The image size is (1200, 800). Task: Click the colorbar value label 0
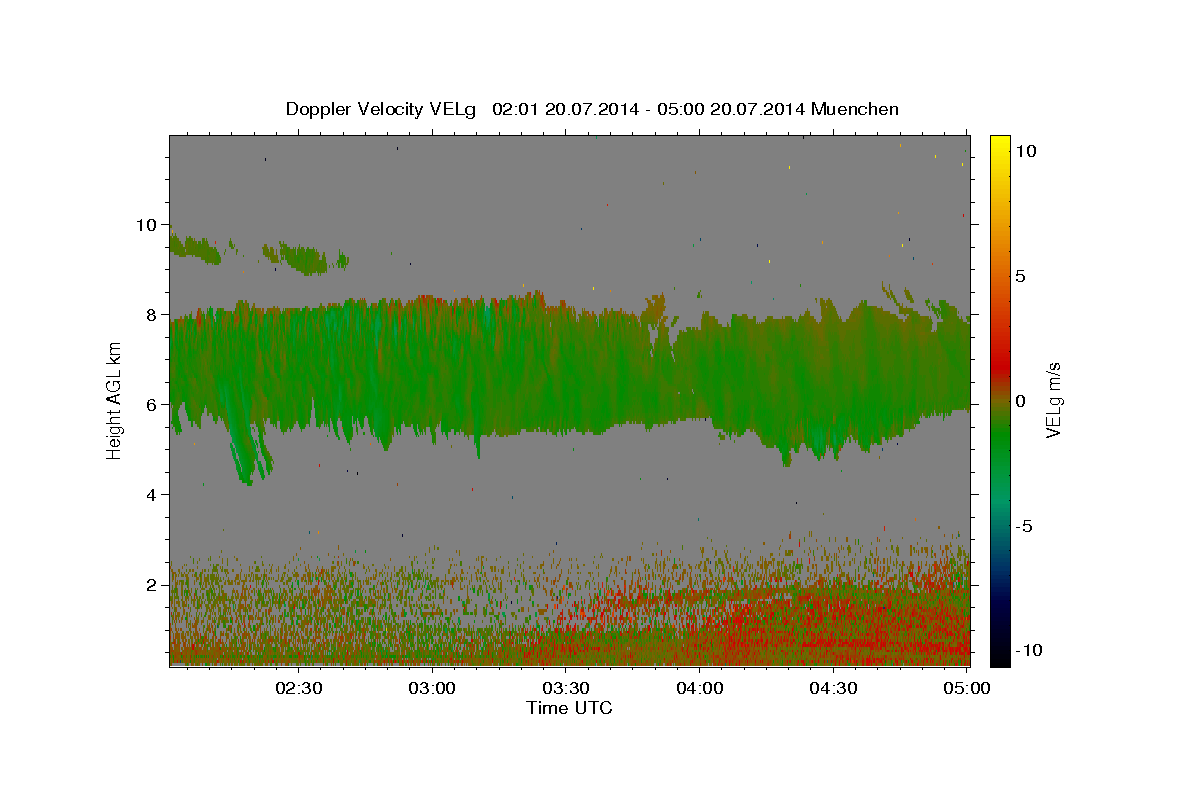point(1020,401)
